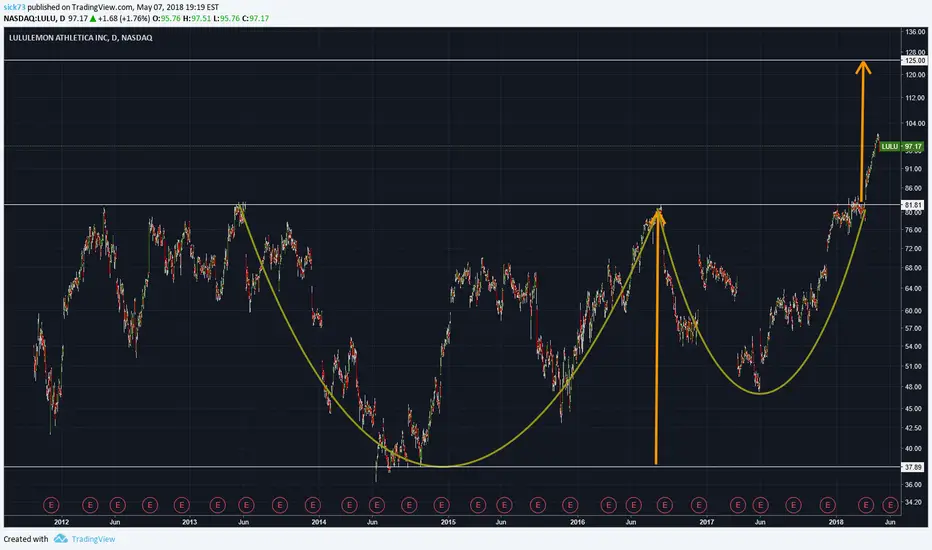
Task: Select the earnings E marker above Jun 2015
Action: click(x=504, y=505)
